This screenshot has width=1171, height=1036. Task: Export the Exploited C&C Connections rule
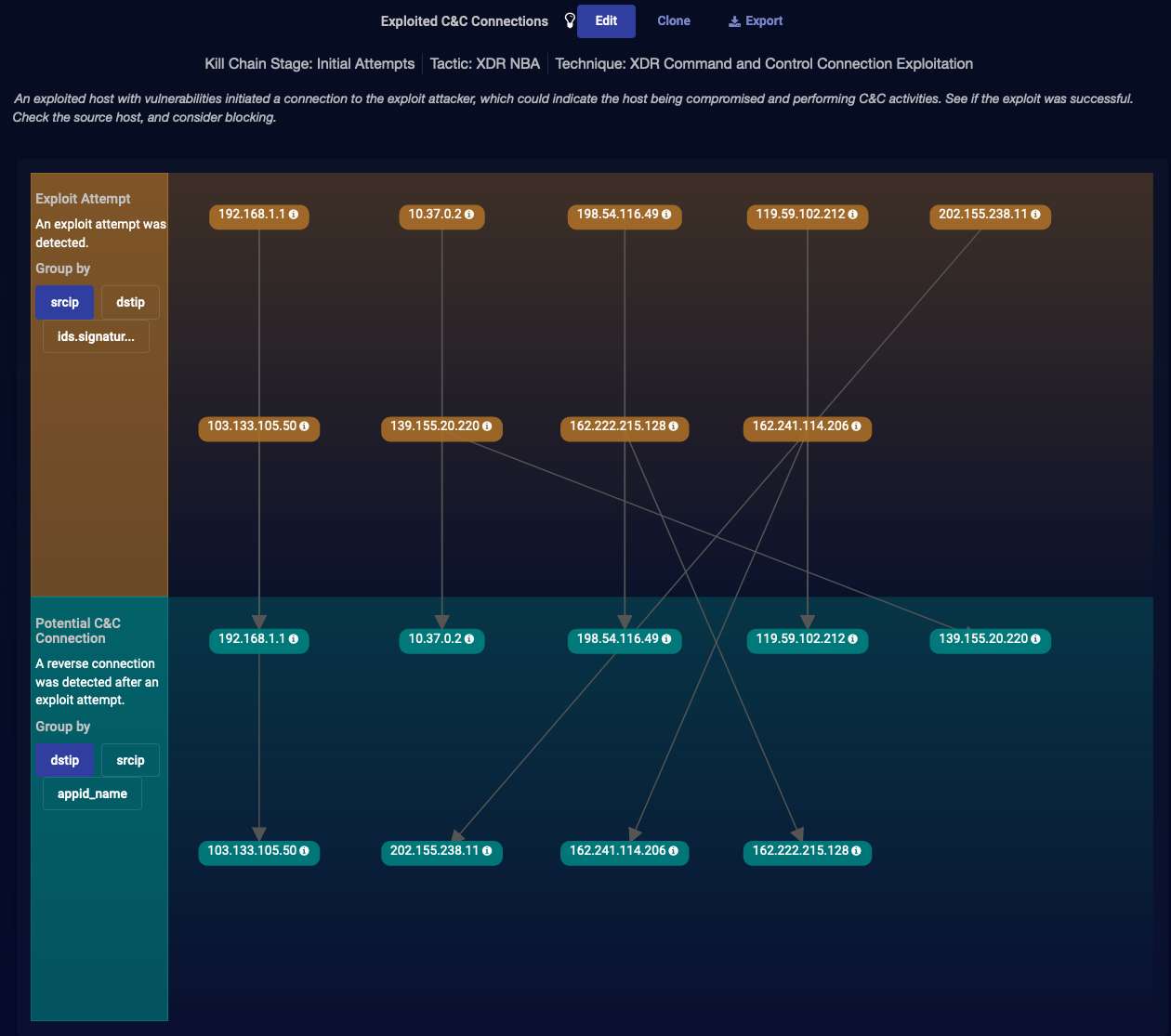coord(755,21)
